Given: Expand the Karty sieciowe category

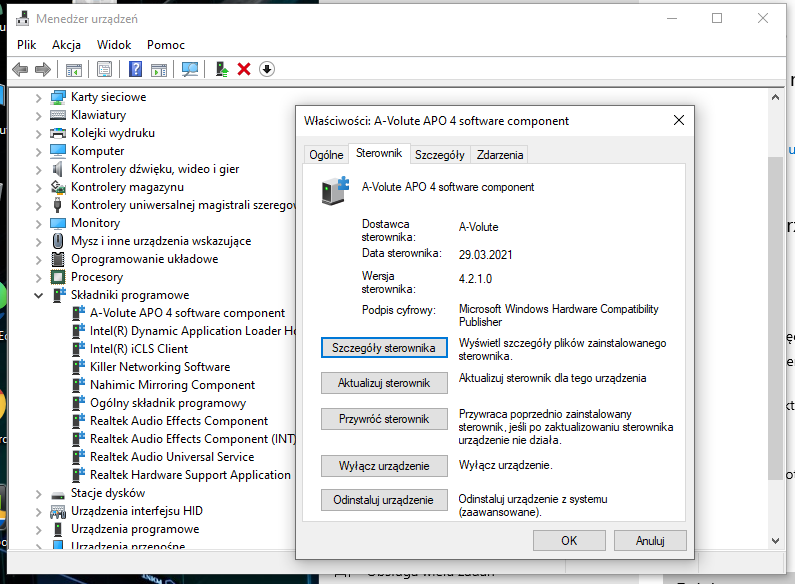Looking at the screenshot, I should [x=39, y=98].
